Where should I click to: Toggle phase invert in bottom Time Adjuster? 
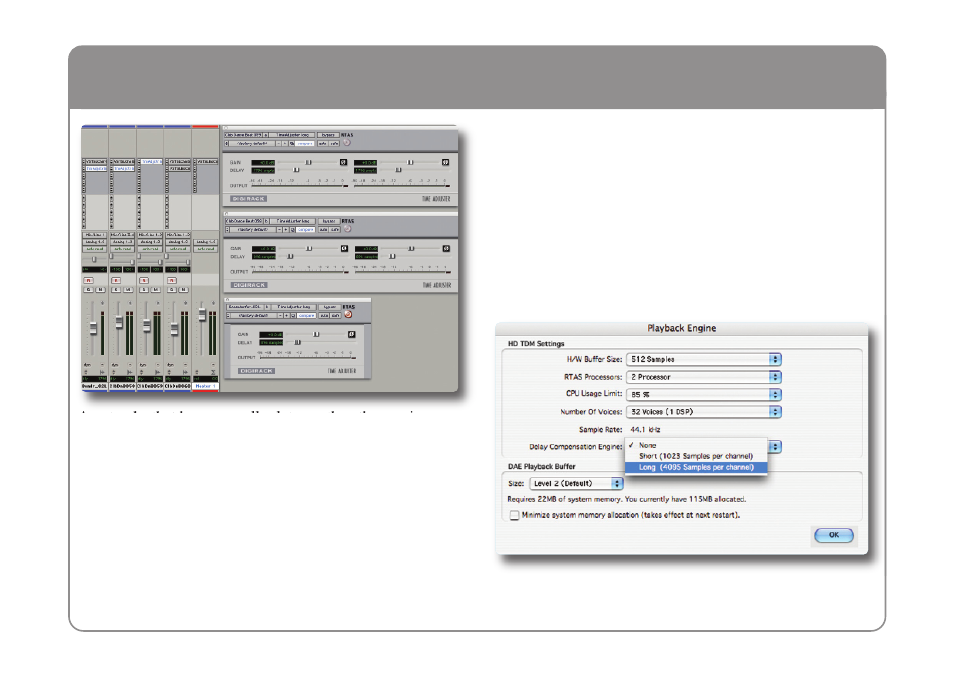point(351,334)
